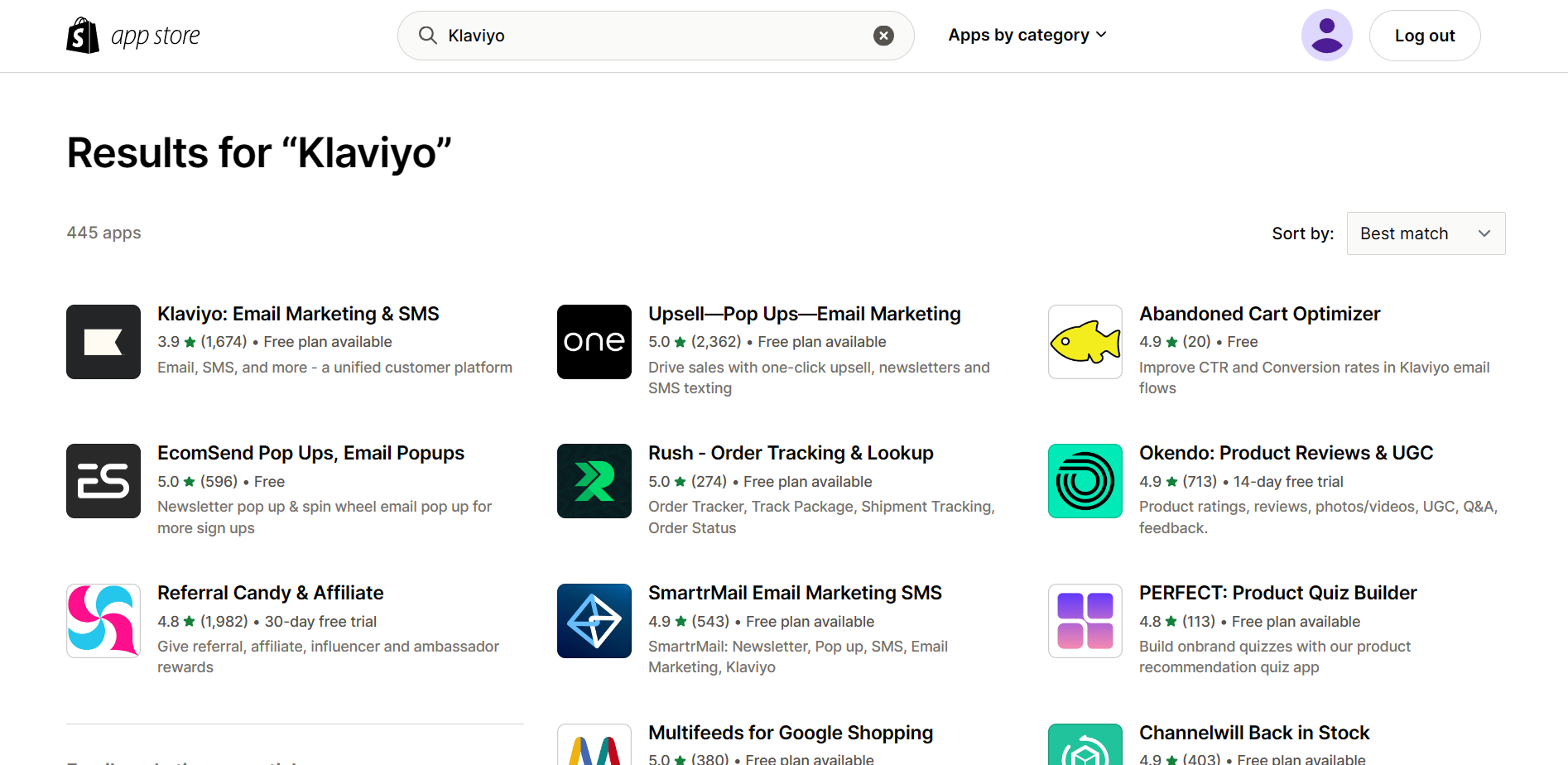Viewport: 1568px width, 765px height.
Task: Focus the Klaviyo search field
Action: pos(656,36)
